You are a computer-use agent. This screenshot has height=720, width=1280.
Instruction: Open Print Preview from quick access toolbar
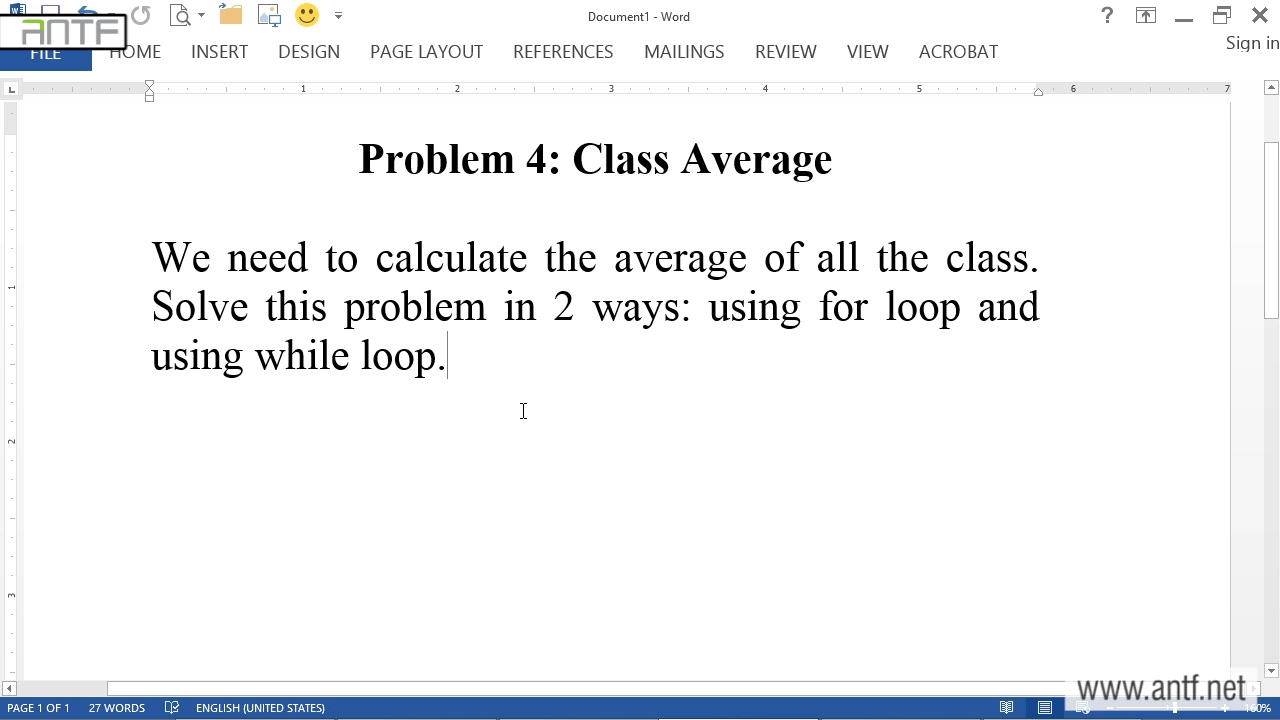[180, 15]
